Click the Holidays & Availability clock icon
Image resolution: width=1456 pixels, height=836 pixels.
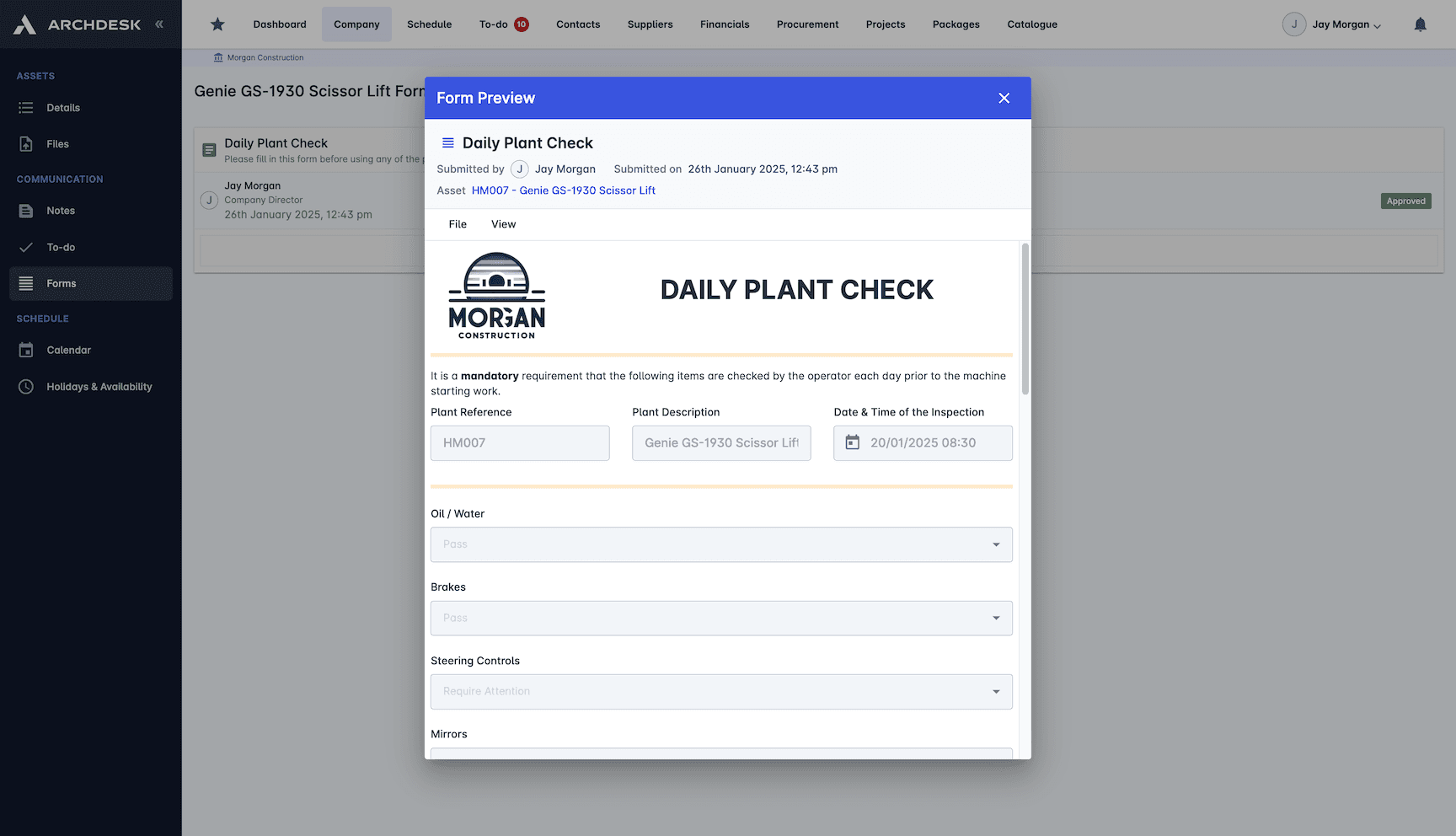[26, 387]
